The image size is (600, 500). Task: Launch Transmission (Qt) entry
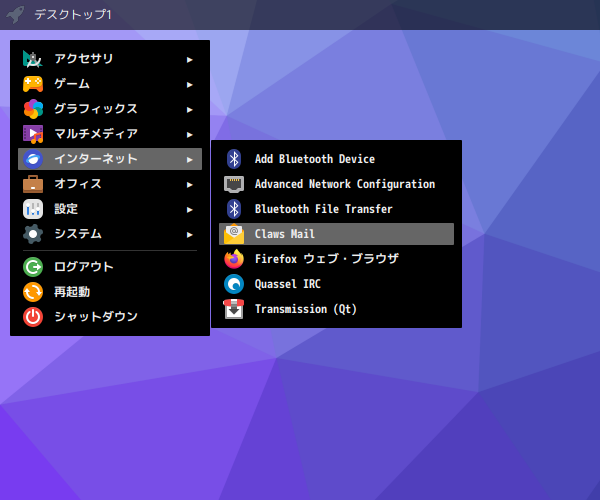[336, 309]
